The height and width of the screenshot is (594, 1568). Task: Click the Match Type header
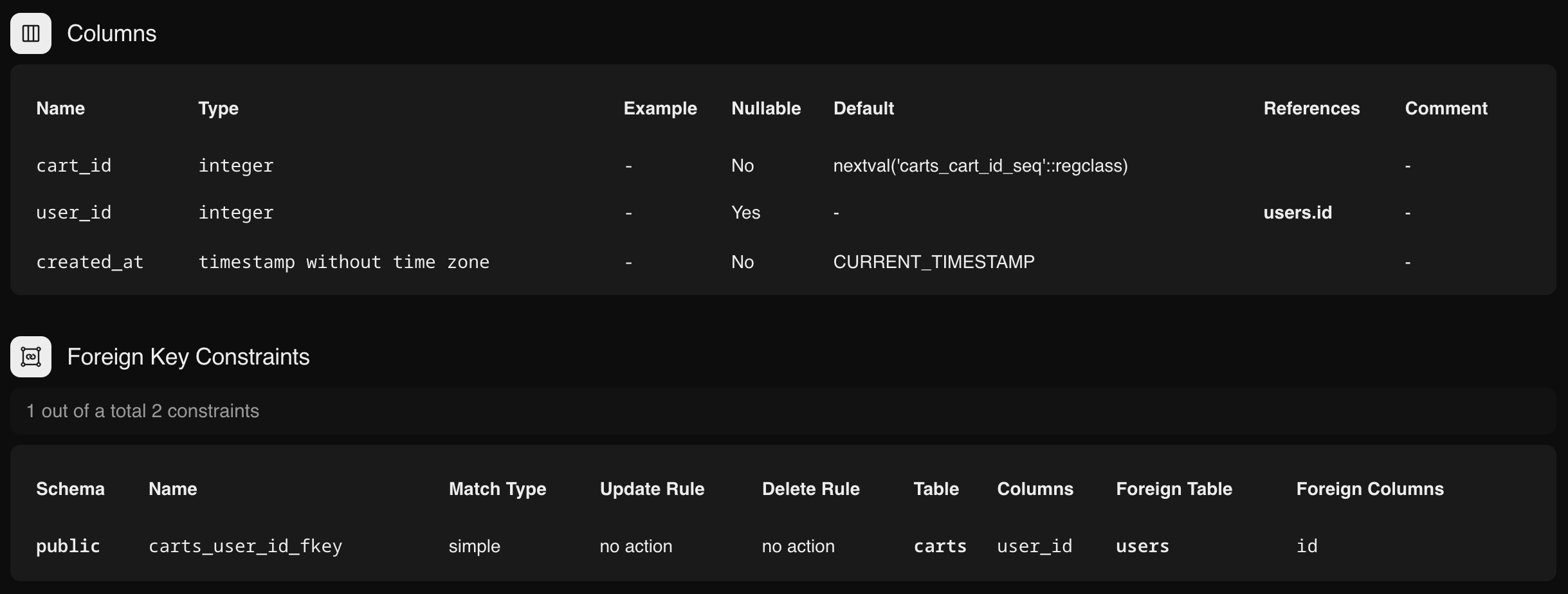(x=497, y=489)
